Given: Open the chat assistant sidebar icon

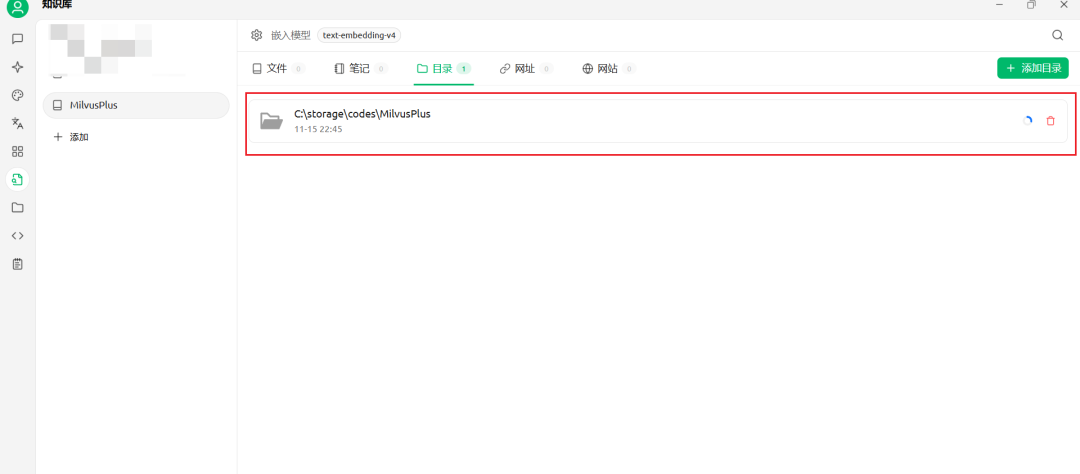Looking at the screenshot, I should pyautogui.click(x=18, y=39).
